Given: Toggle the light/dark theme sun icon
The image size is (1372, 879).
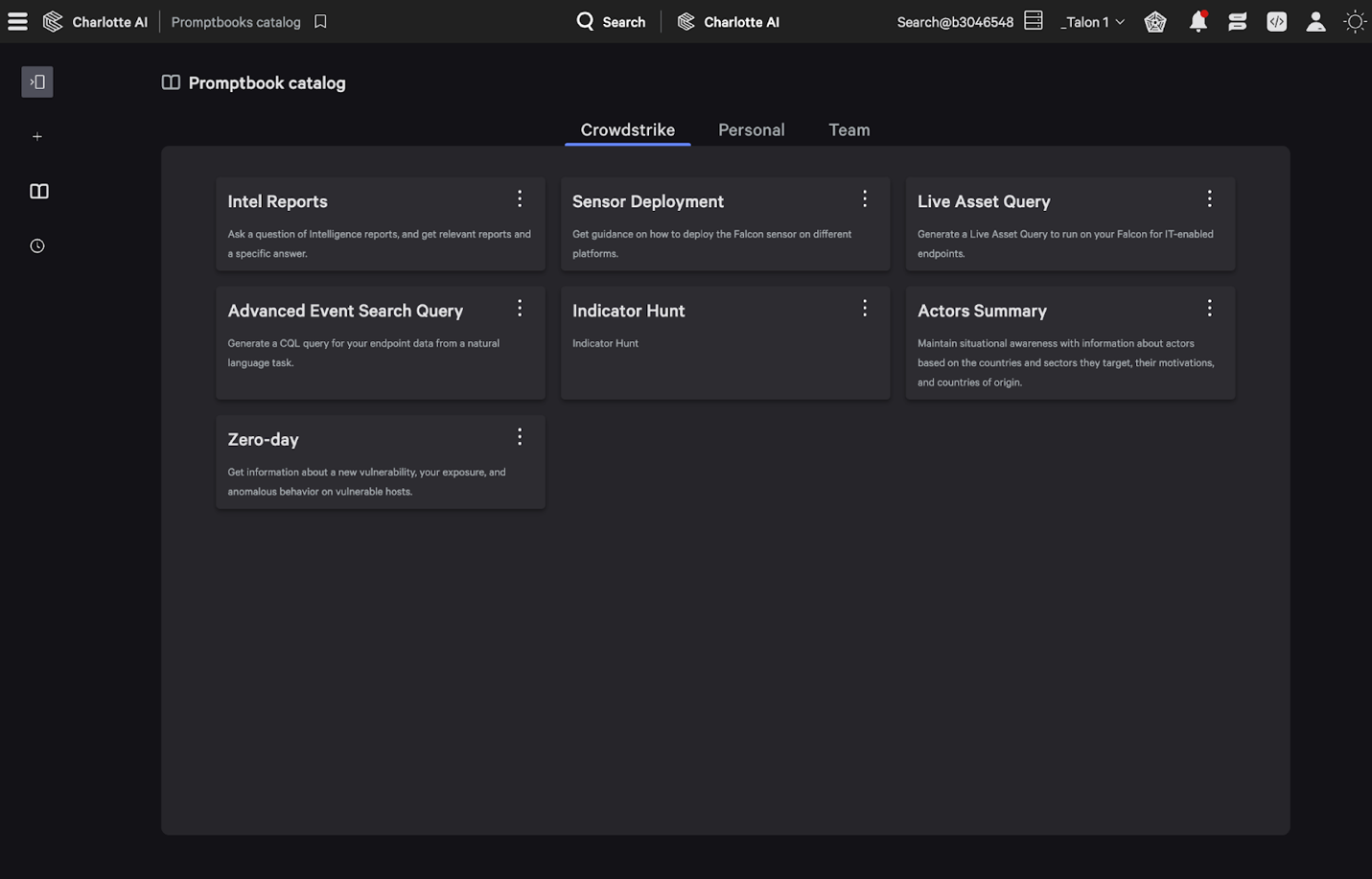Looking at the screenshot, I should click(x=1354, y=21).
